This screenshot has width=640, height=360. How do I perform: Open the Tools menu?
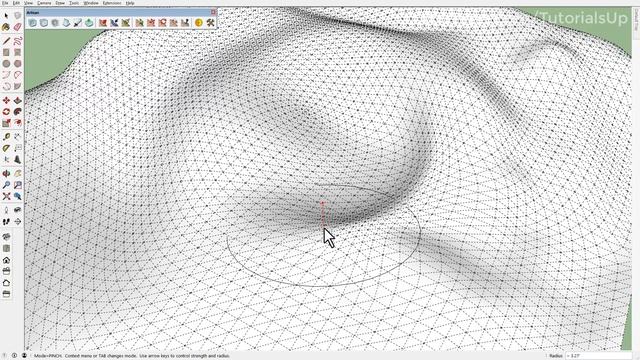74,3
